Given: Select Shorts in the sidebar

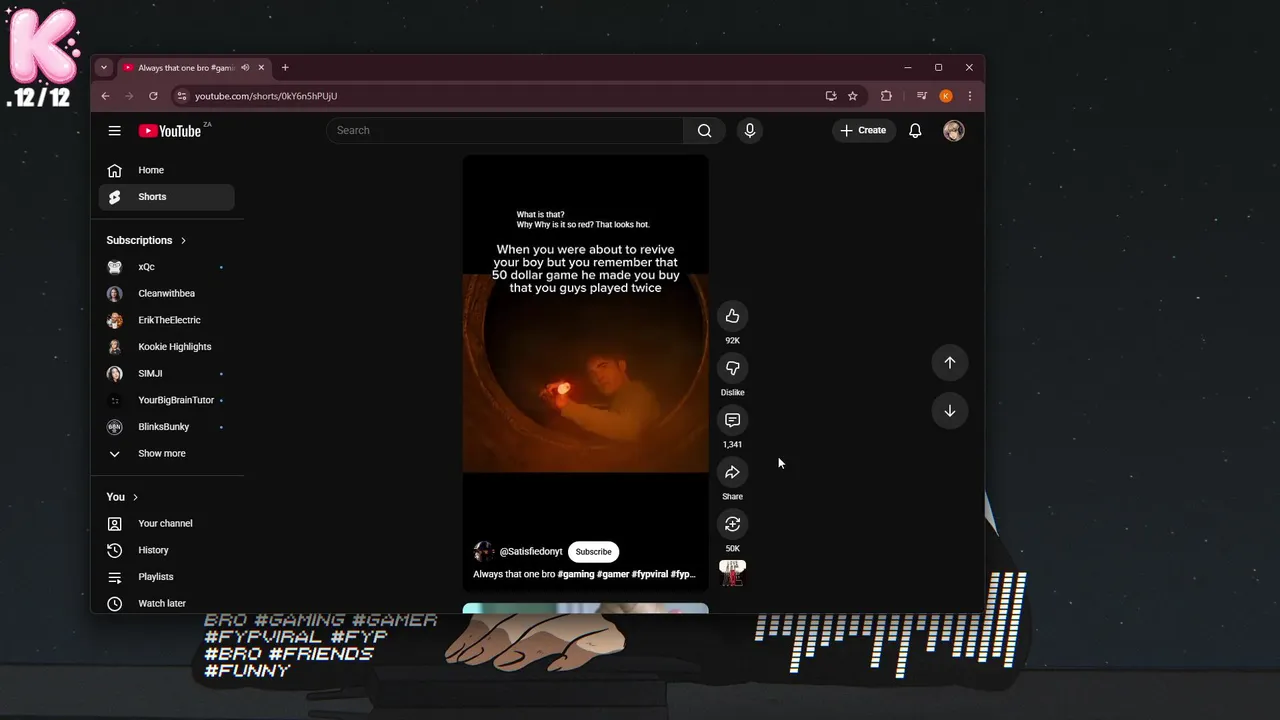Looking at the screenshot, I should click(166, 197).
